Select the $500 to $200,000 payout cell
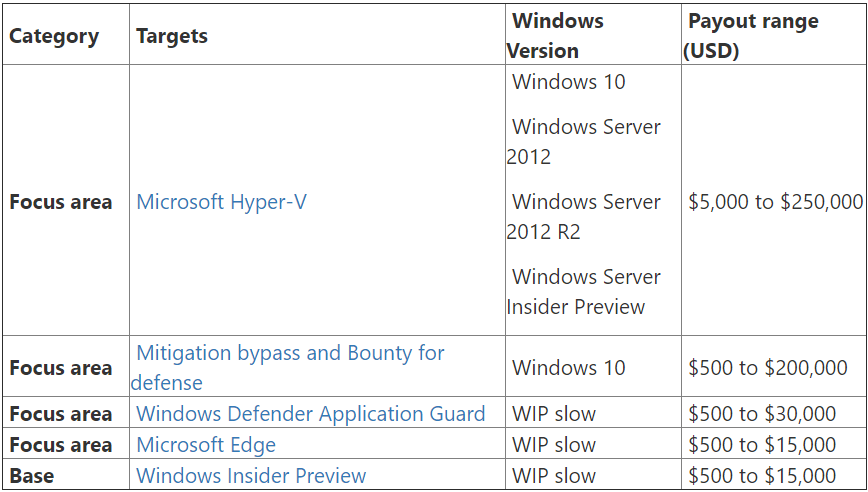Image resolution: width=868 pixels, height=492 pixels. tap(767, 368)
